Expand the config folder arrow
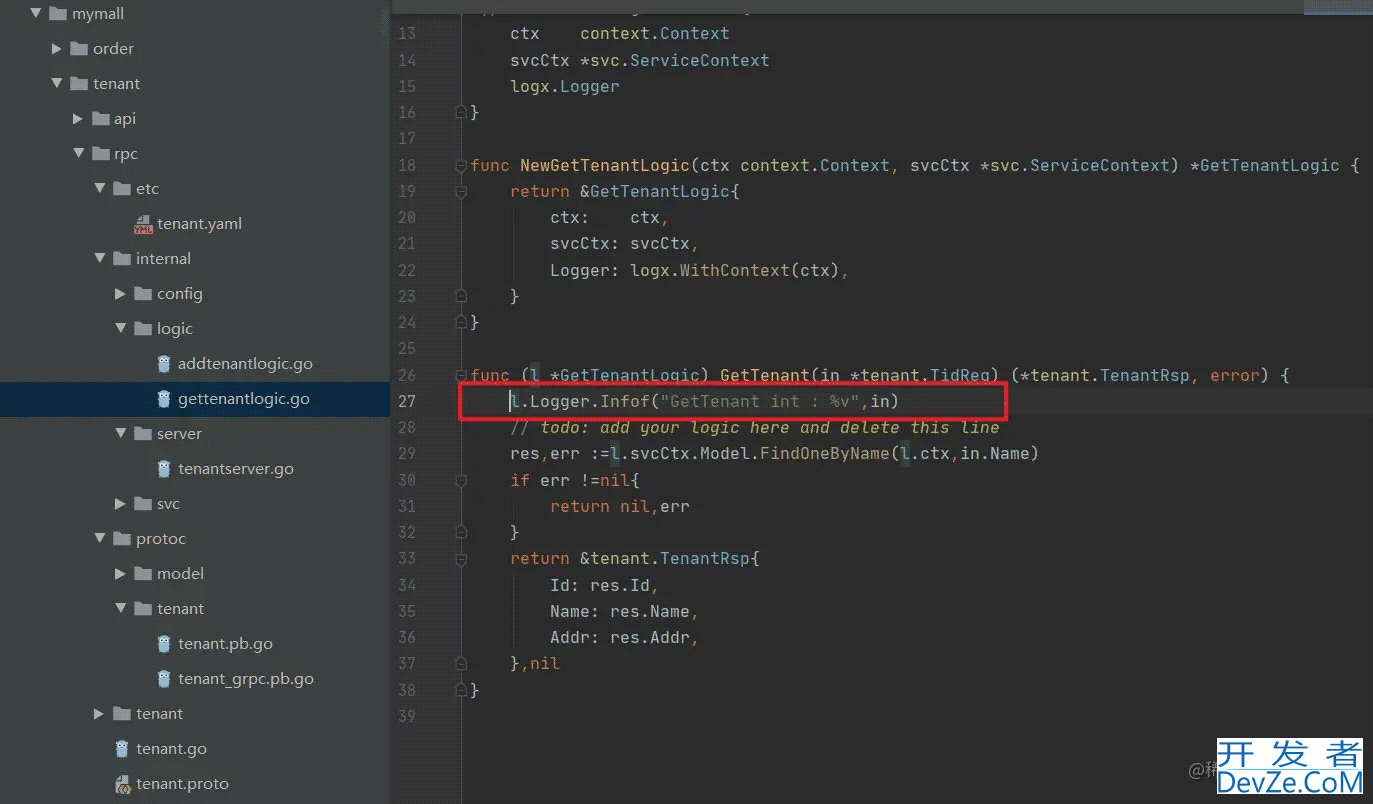This screenshot has height=804, width=1373. pyautogui.click(x=120, y=294)
